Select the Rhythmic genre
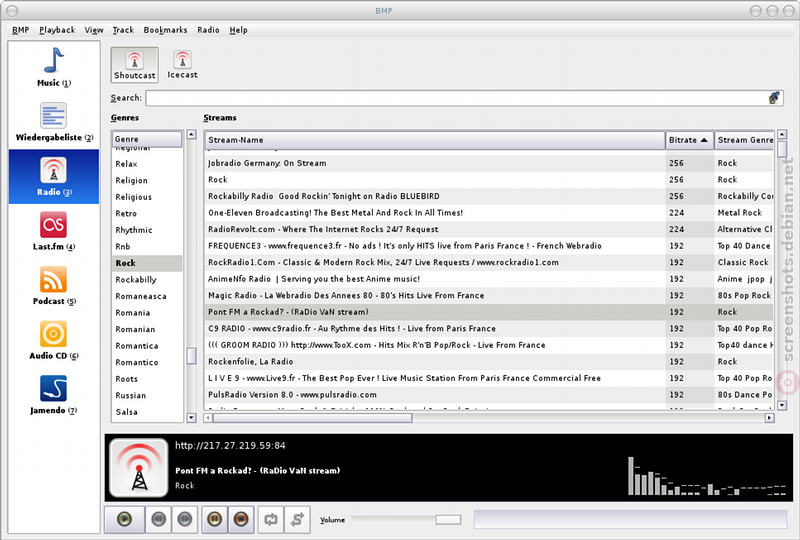Image resolution: width=800 pixels, height=540 pixels. coord(147,230)
